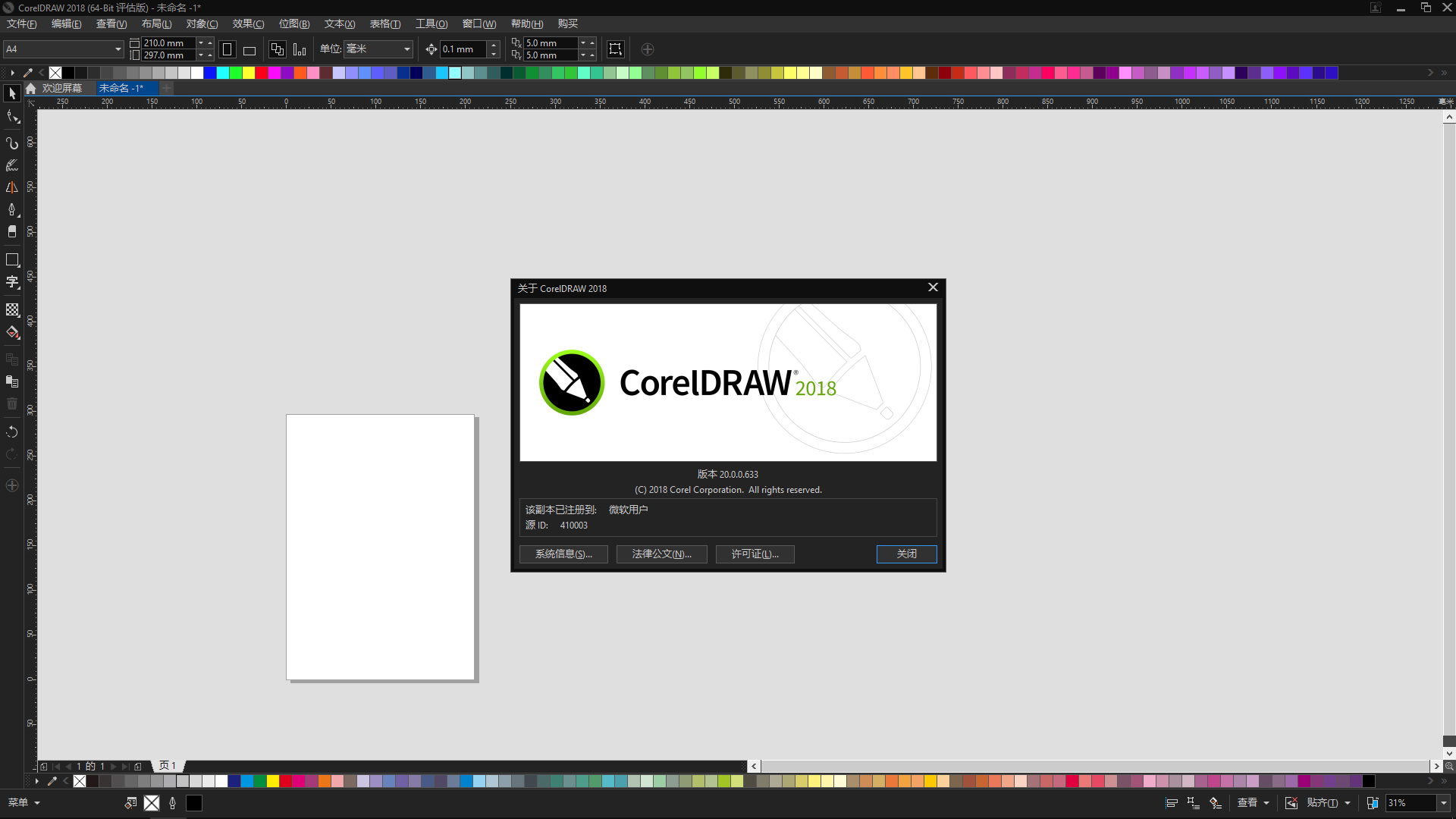Viewport: 1456px width, 819px height.
Task: Switch page to portrait orientation
Action: [x=227, y=50]
